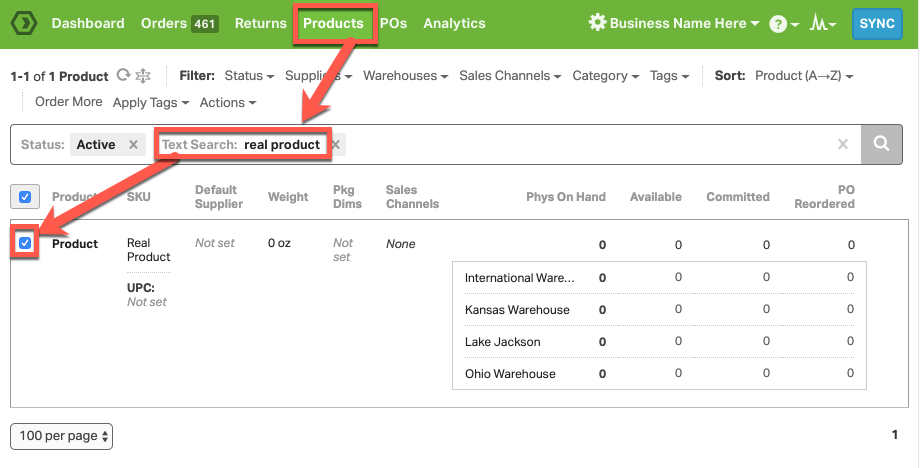Click the Weight column header
The height and width of the screenshot is (468, 920).
click(x=288, y=197)
